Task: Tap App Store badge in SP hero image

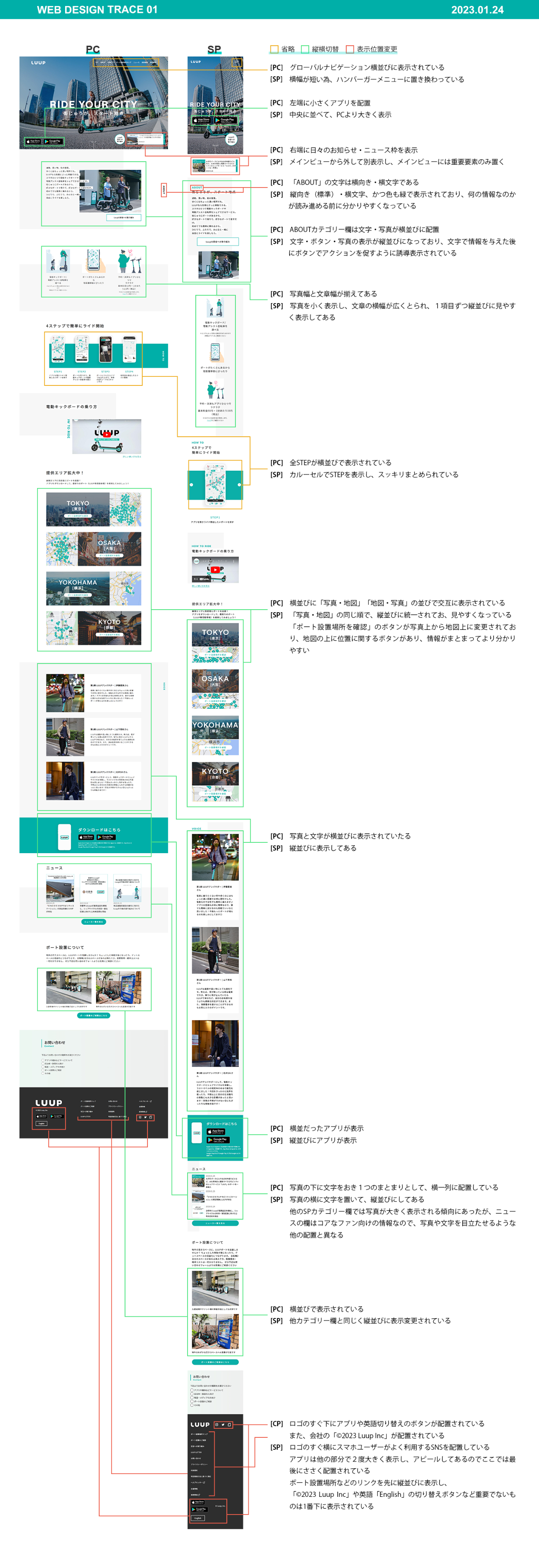Action: (x=202, y=121)
